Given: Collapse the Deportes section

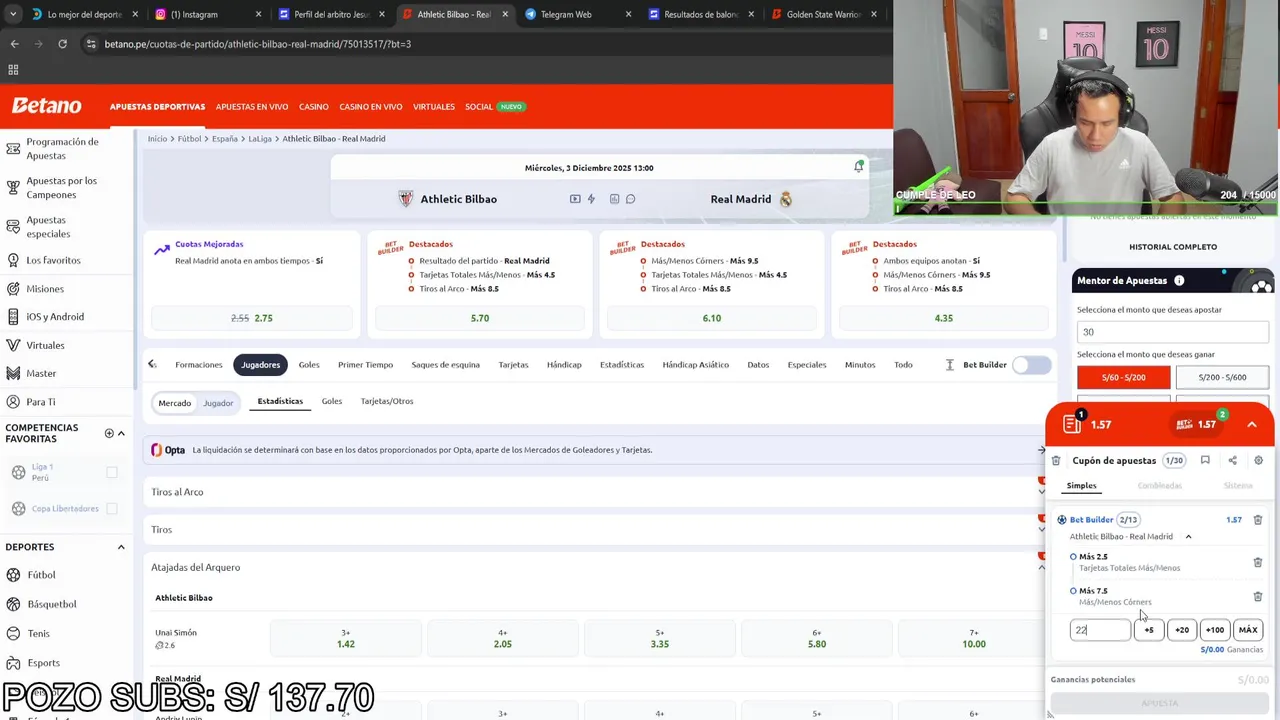Looking at the screenshot, I should [121, 547].
